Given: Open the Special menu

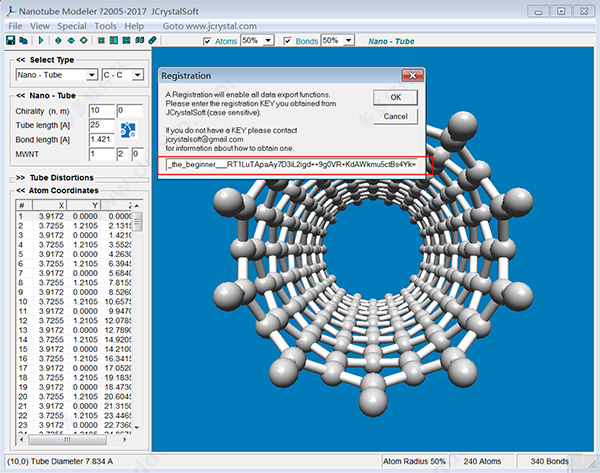Looking at the screenshot, I should (72, 26).
